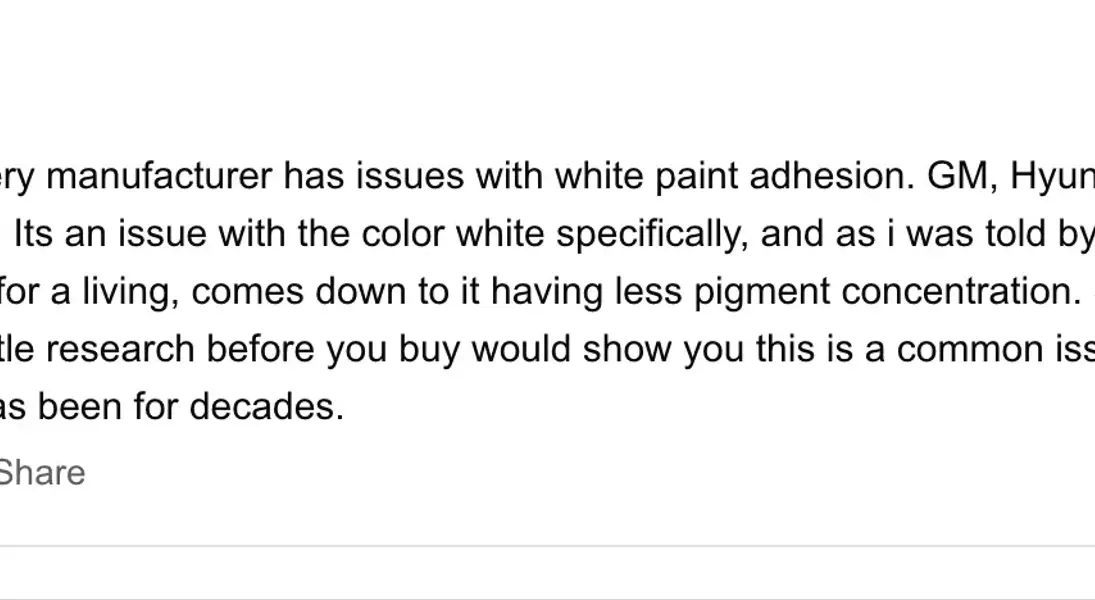Select the partially visible word 'Hyun'

point(1052,177)
